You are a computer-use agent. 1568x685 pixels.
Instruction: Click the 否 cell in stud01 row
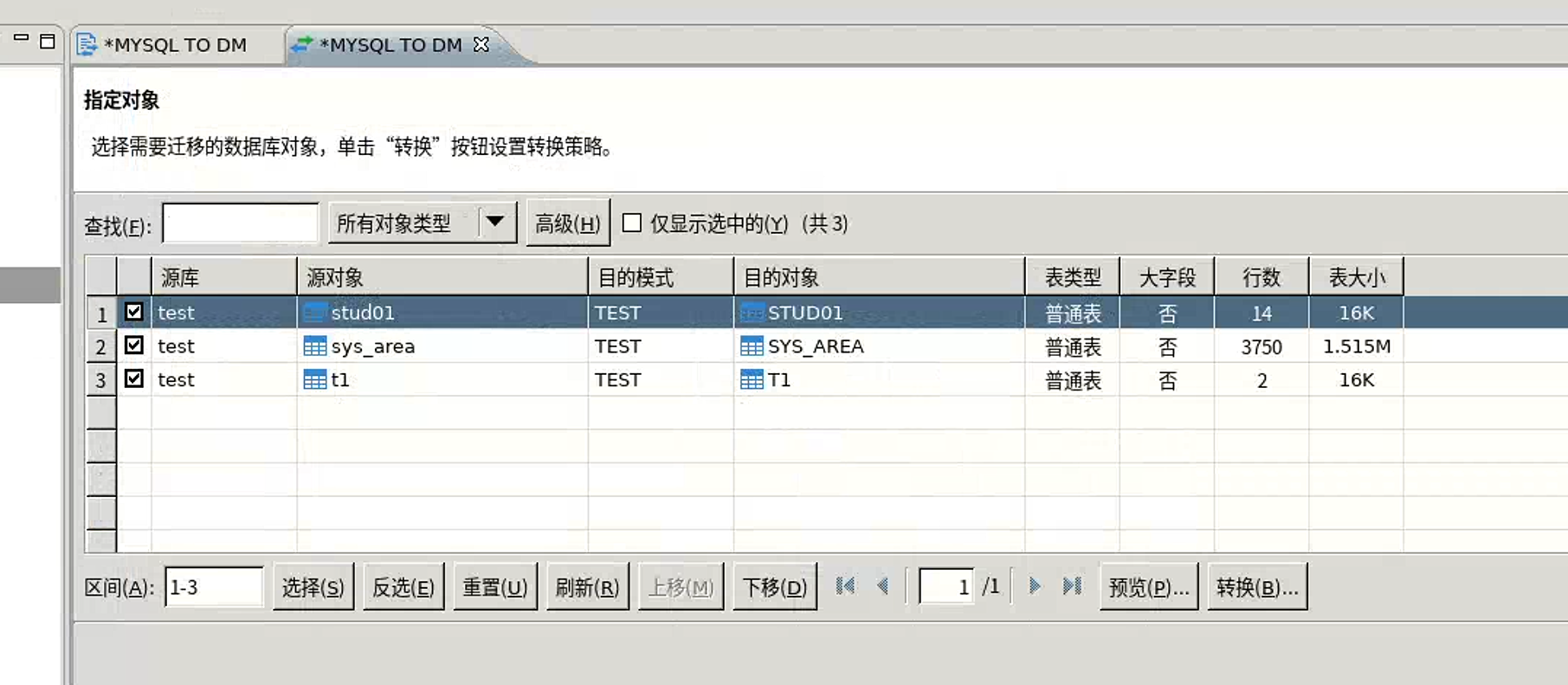(x=1167, y=313)
